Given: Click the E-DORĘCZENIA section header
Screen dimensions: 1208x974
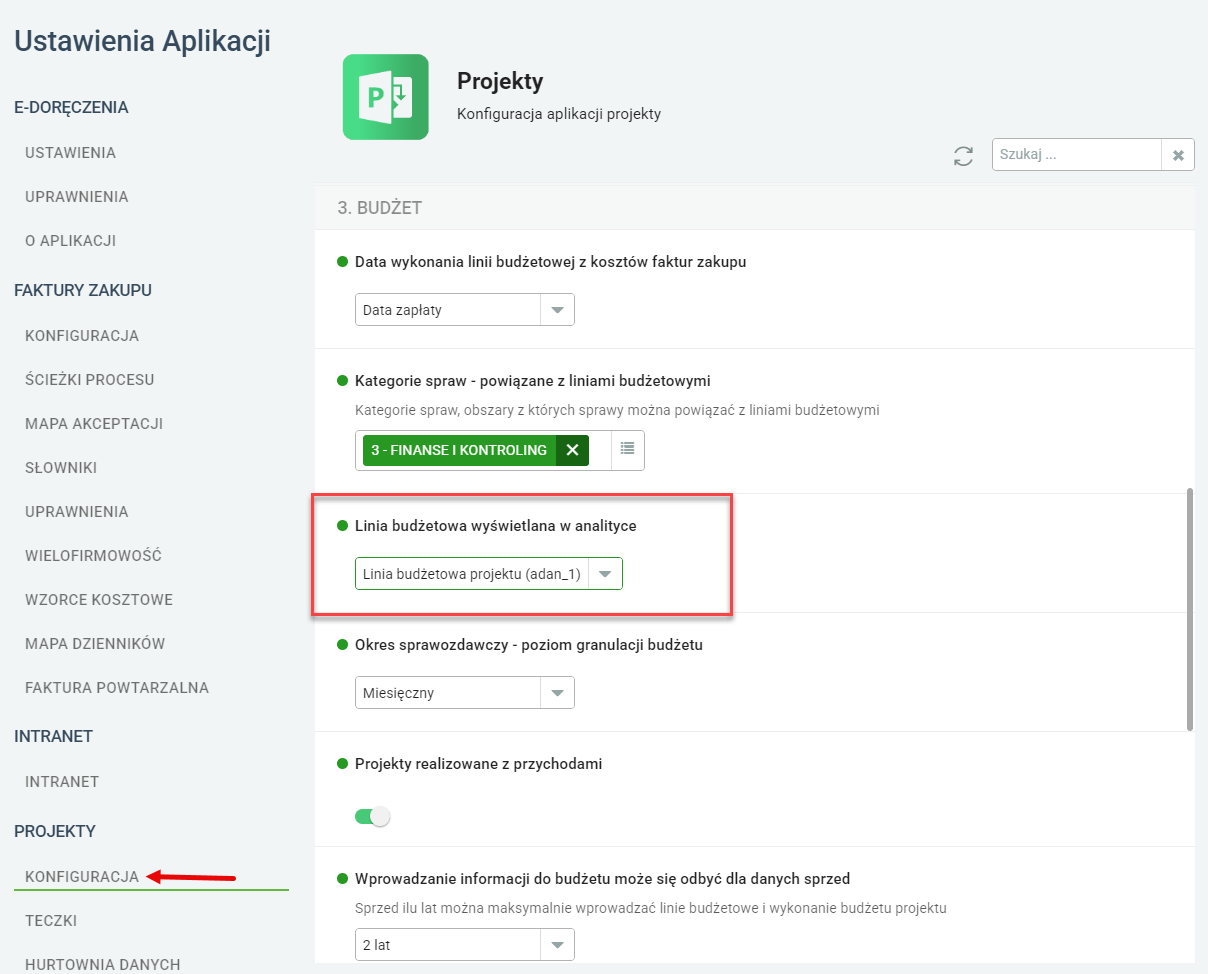Looking at the screenshot, I should pyautogui.click(x=71, y=108).
